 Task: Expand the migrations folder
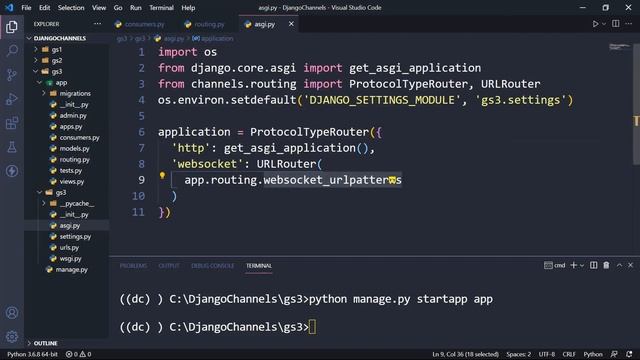coord(75,93)
